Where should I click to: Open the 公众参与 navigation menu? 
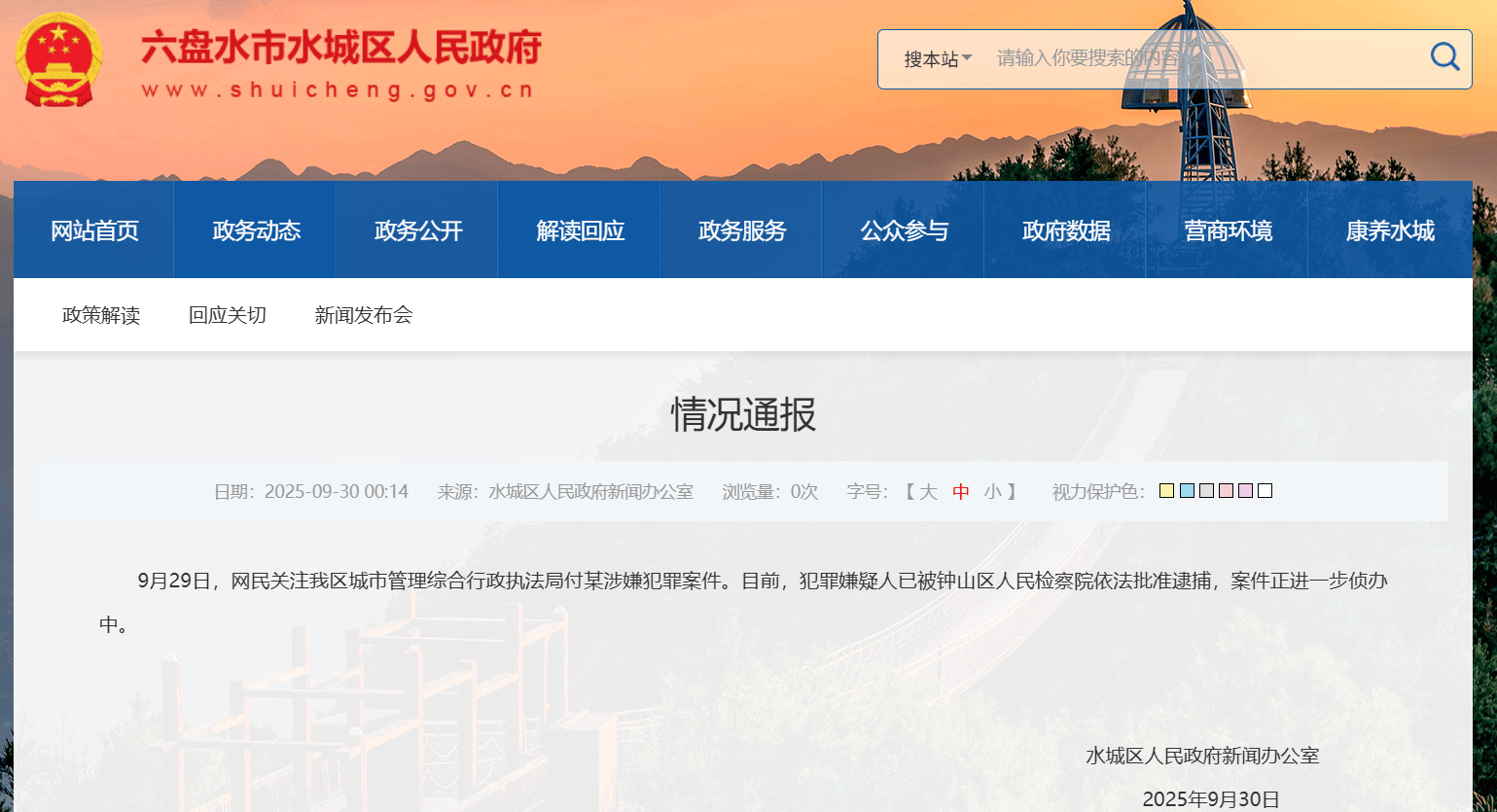pyautogui.click(x=903, y=229)
